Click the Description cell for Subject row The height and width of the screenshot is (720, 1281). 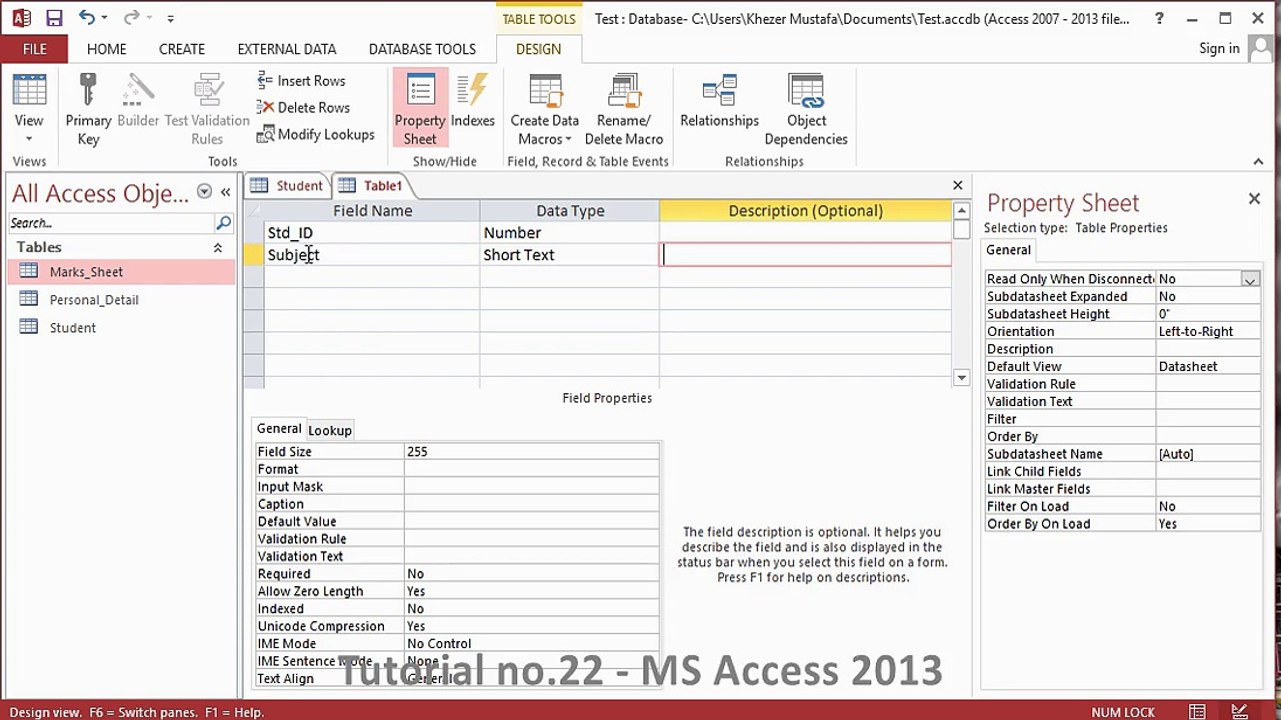[x=806, y=255]
